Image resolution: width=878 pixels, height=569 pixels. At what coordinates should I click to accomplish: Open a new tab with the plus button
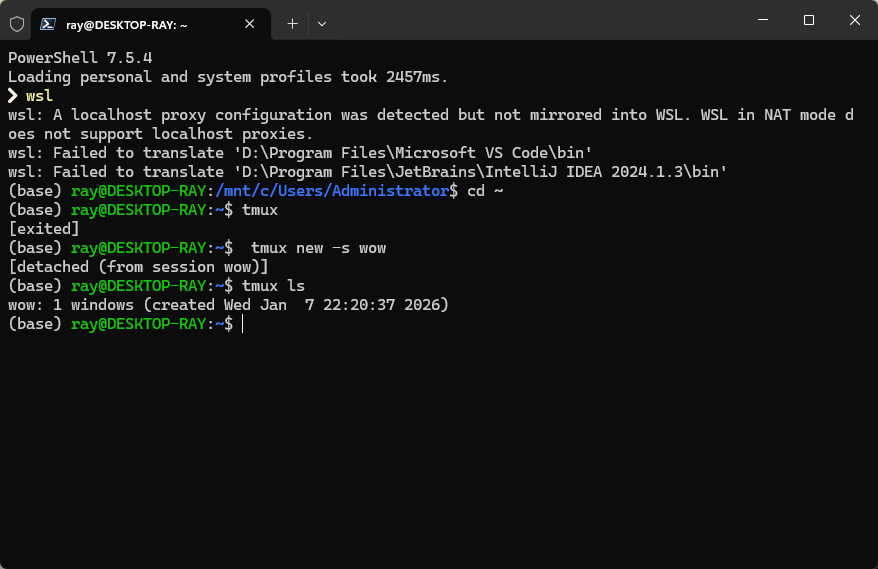[x=292, y=22]
